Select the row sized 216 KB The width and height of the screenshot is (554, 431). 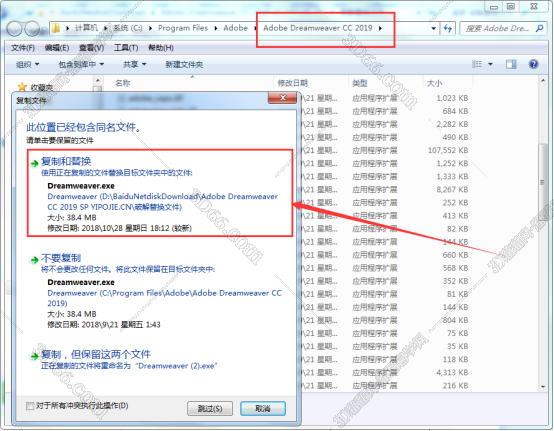pyautogui.click(x=385, y=386)
